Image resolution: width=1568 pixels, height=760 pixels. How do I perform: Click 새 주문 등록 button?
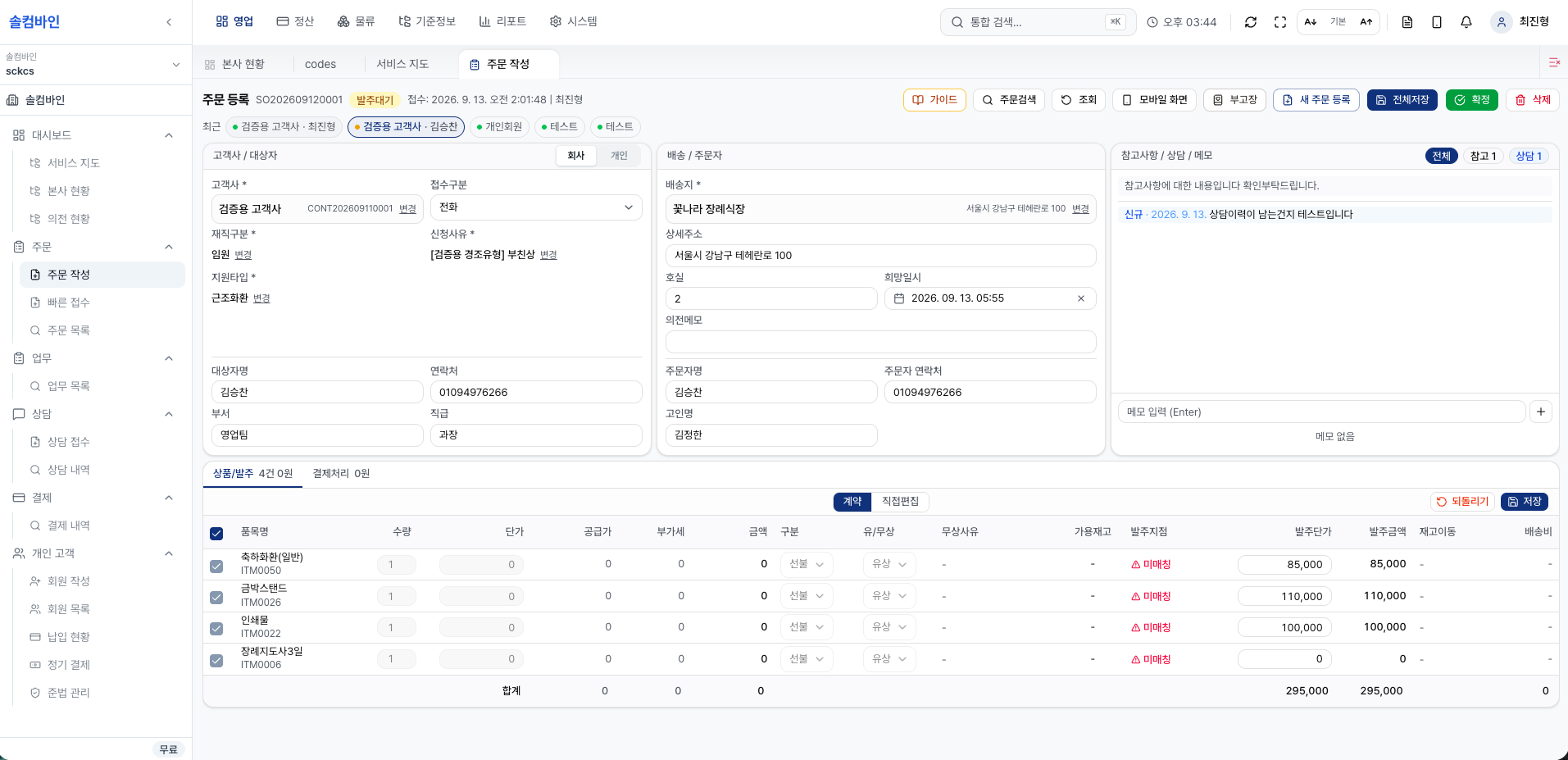(1316, 100)
